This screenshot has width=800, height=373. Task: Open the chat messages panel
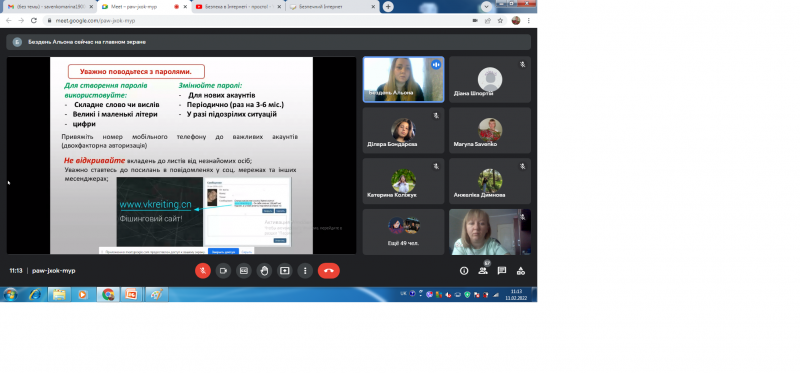coord(502,271)
